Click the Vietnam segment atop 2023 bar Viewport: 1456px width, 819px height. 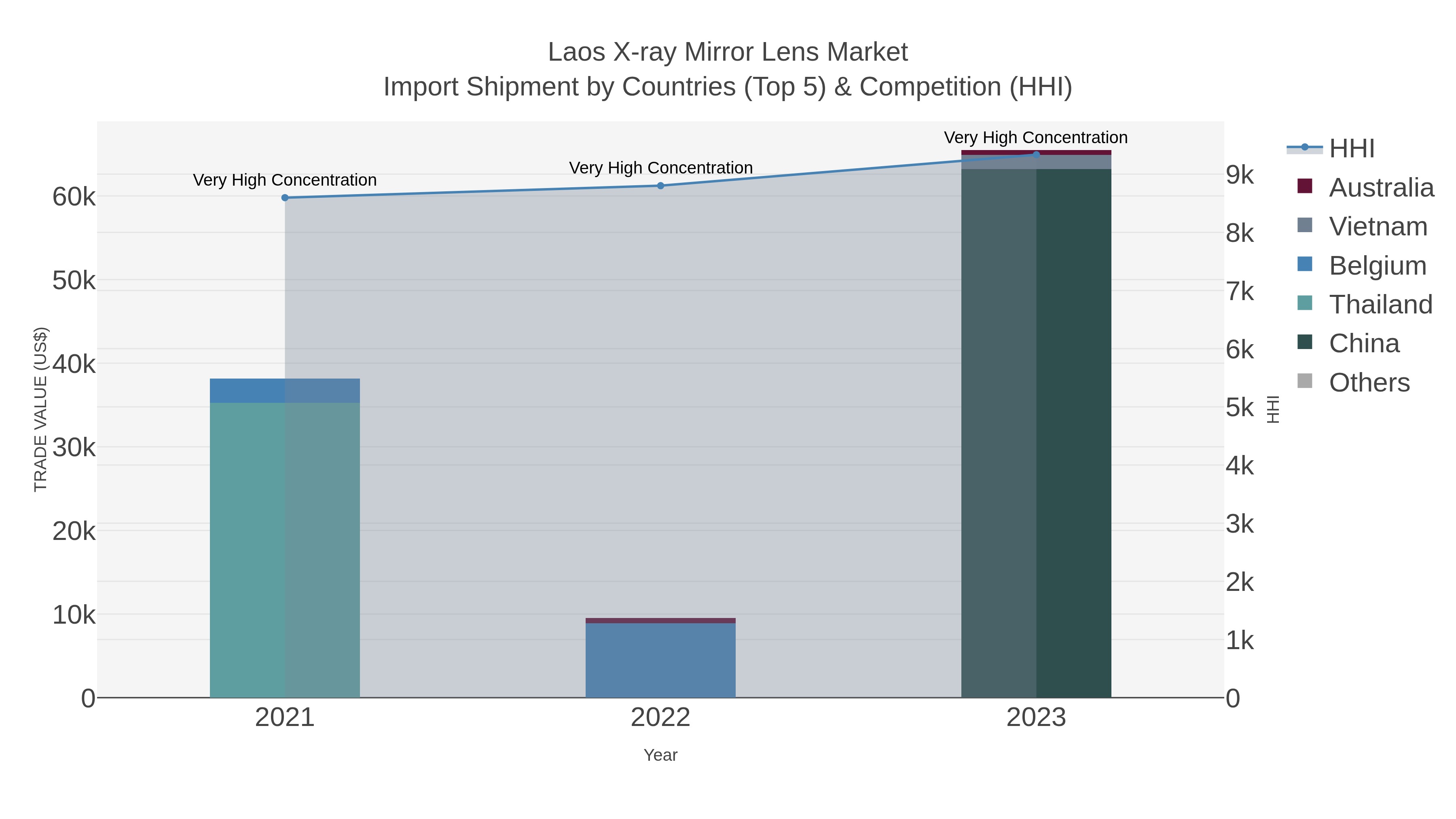1036,162
